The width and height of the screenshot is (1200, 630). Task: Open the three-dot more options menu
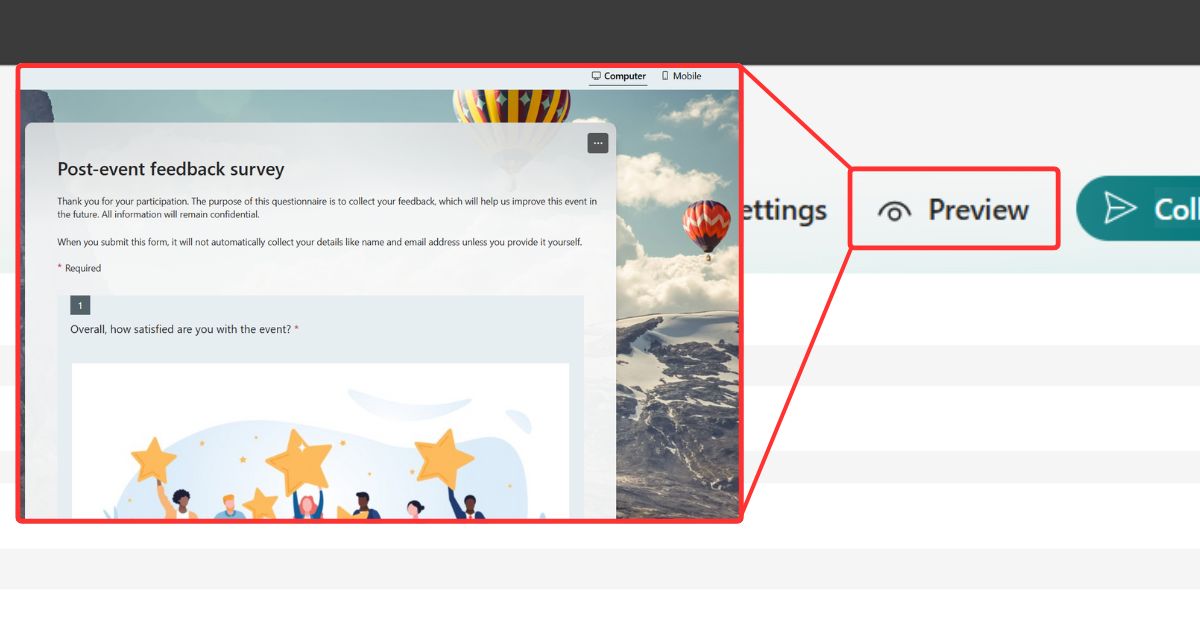[x=598, y=143]
